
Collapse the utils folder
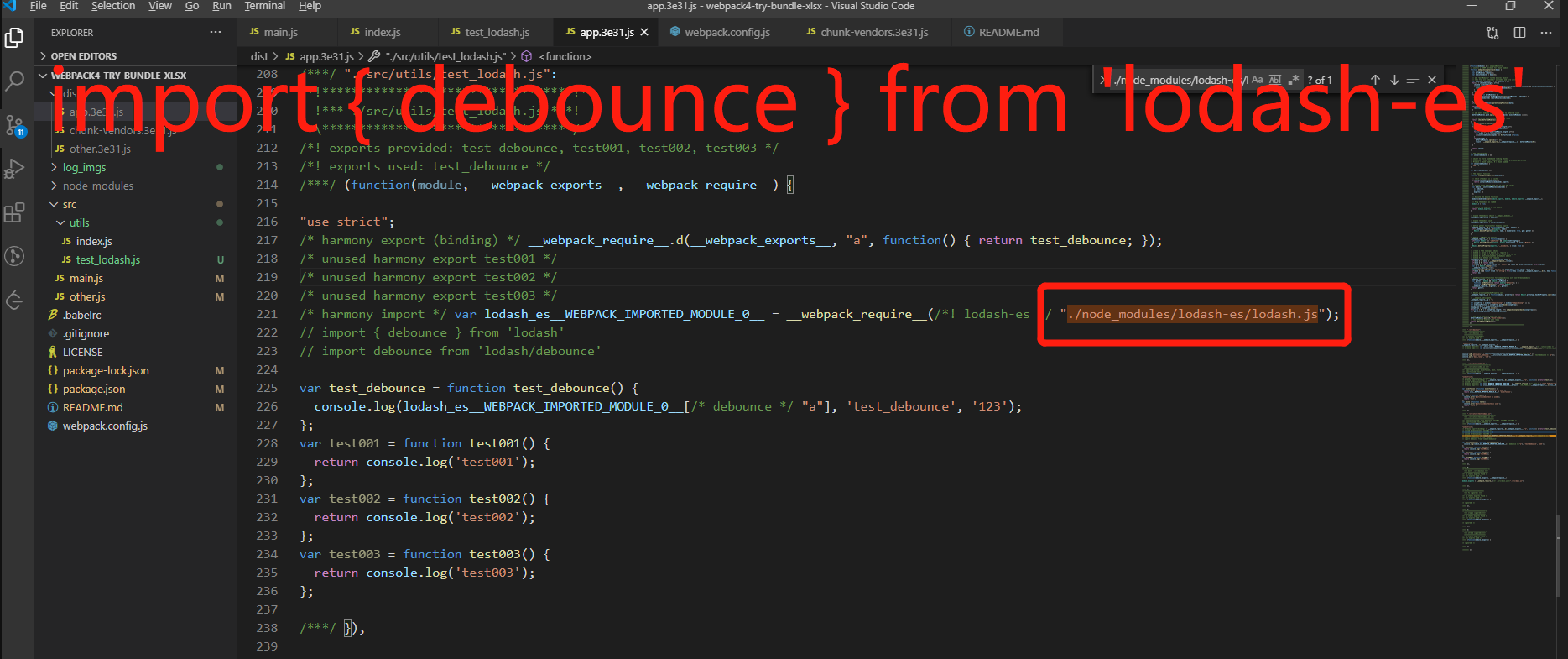coord(135,222)
